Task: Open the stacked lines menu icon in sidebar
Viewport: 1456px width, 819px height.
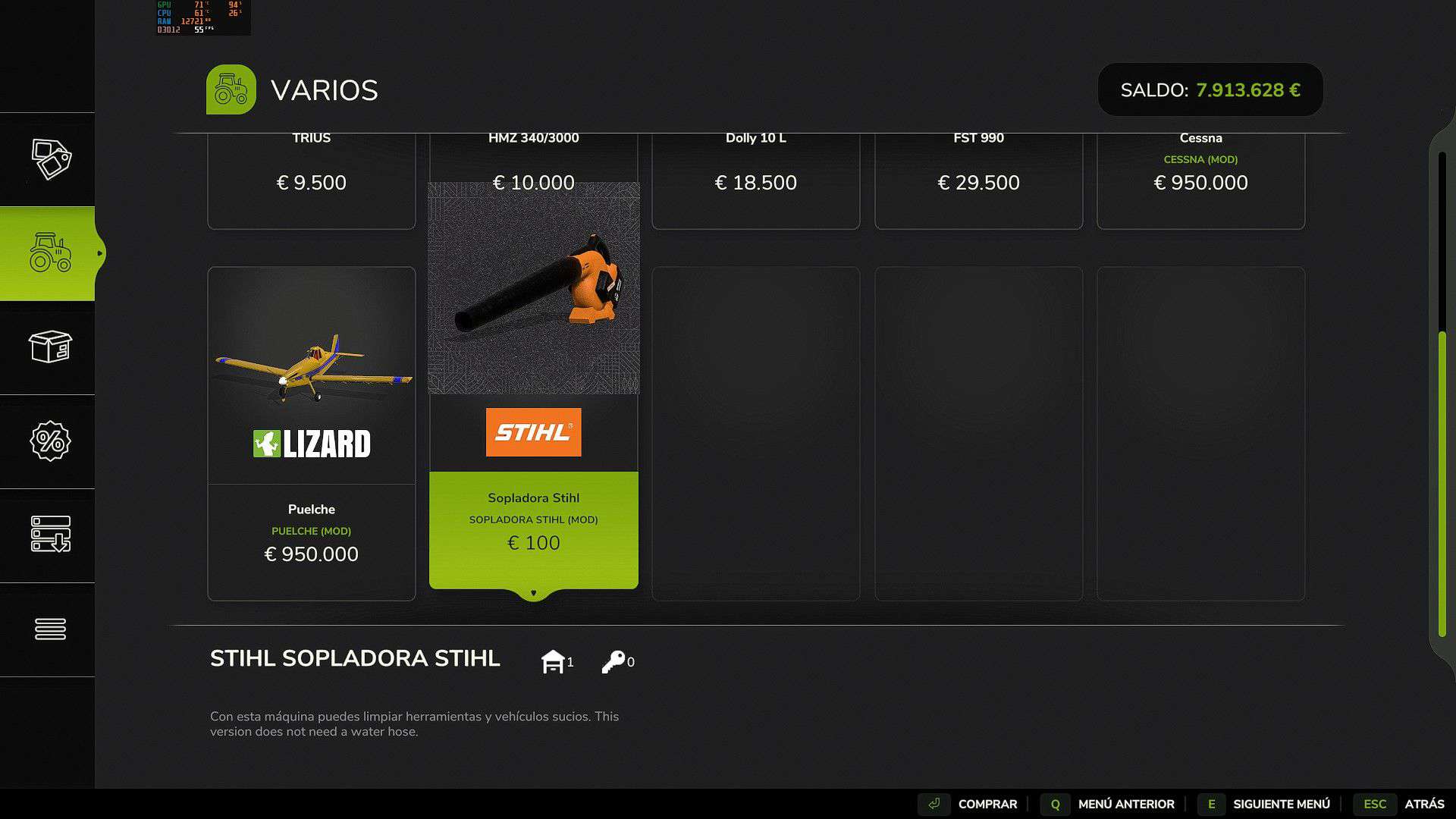Action: tap(51, 629)
